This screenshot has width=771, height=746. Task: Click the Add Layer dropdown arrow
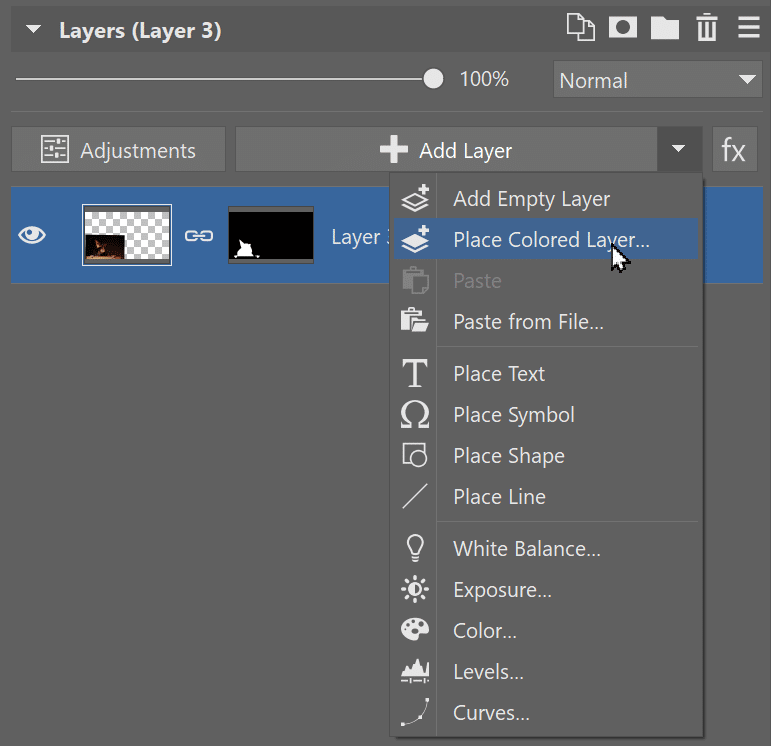click(679, 150)
